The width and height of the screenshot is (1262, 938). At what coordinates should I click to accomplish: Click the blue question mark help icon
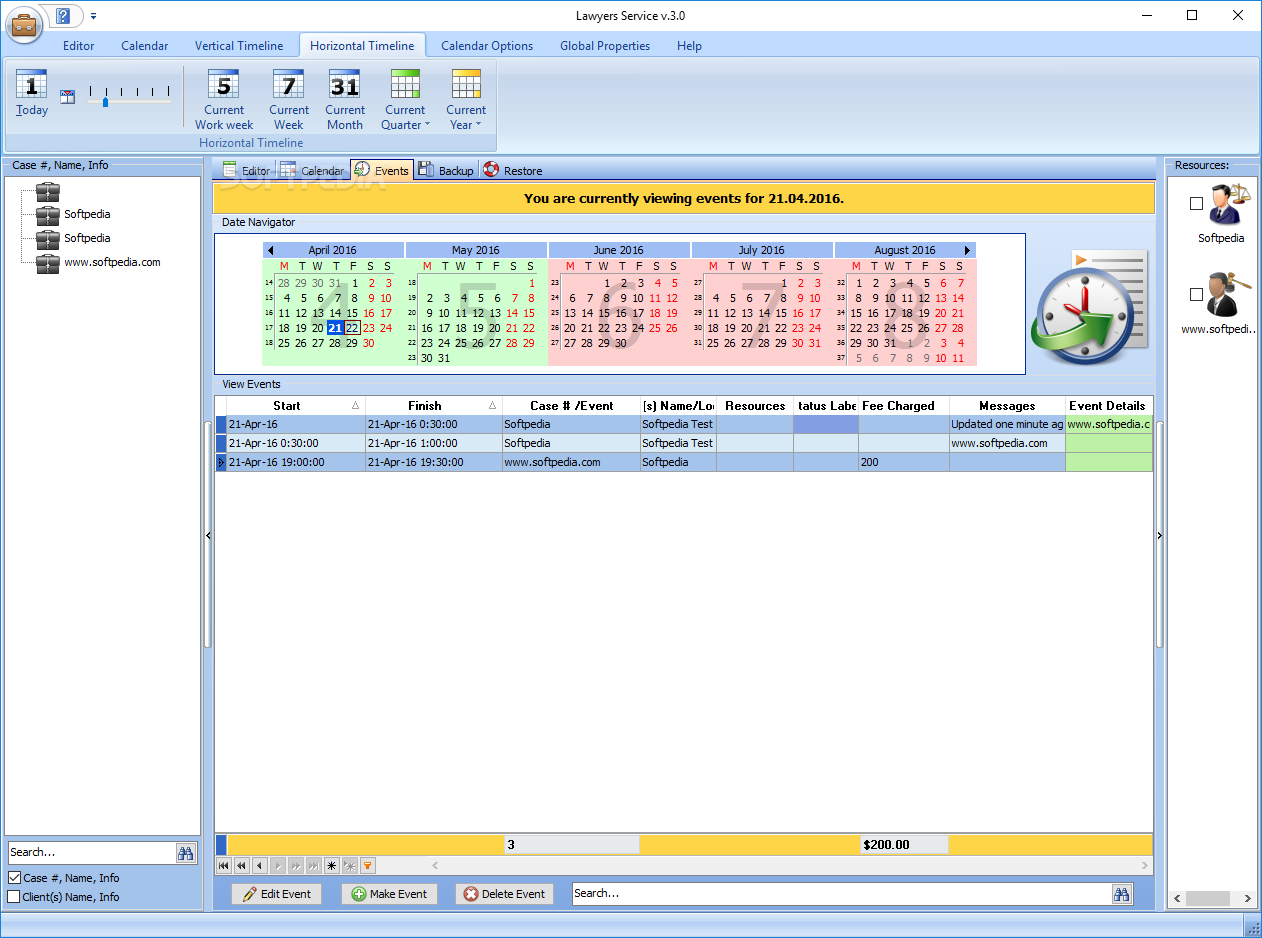[64, 16]
